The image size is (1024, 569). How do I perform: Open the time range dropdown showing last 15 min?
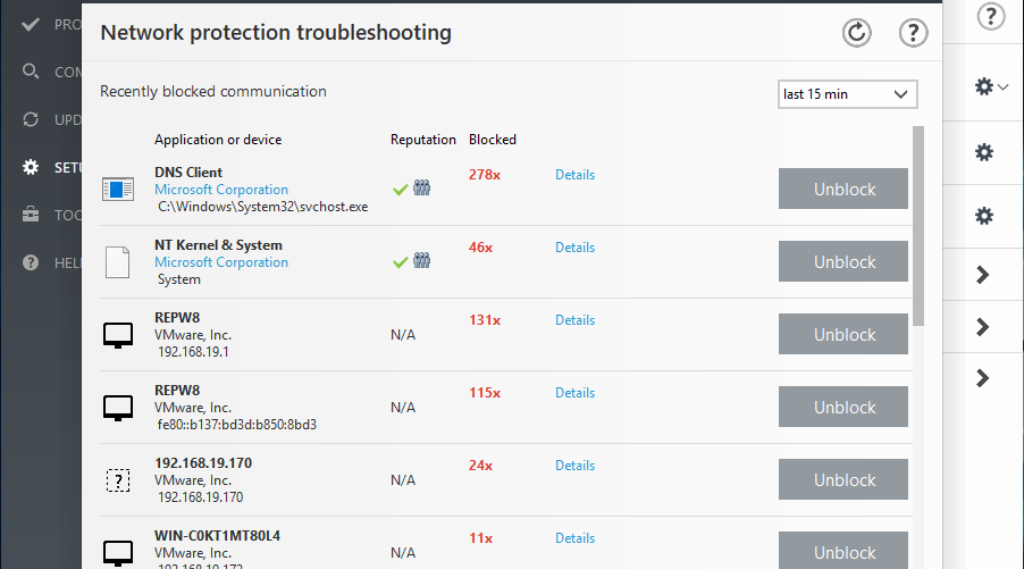pyautogui.click(x=847, y=94)
